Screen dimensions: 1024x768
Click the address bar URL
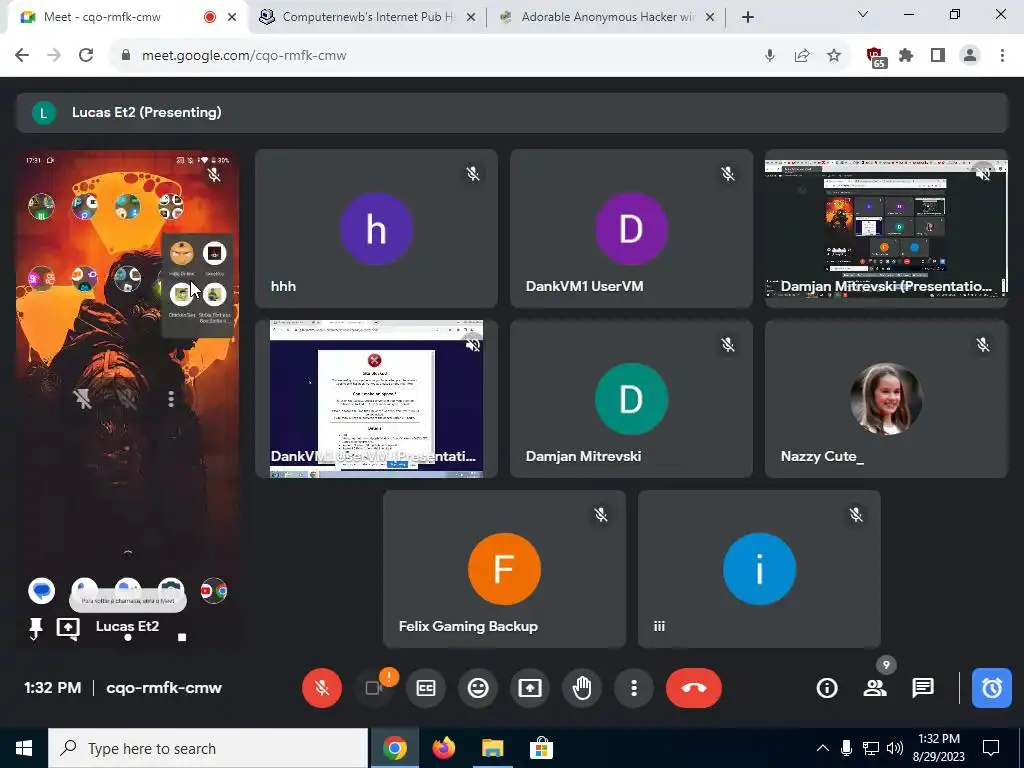[x=244, y=56]
